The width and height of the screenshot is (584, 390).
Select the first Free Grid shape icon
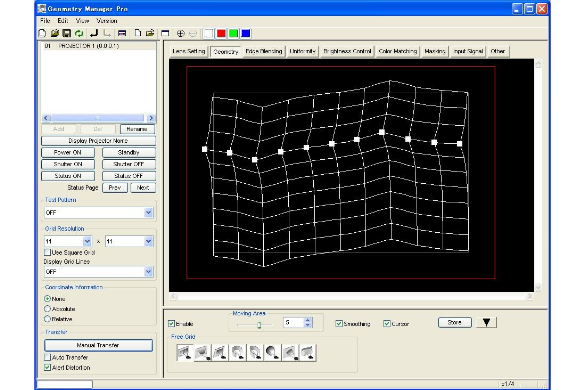click(185, 352)
